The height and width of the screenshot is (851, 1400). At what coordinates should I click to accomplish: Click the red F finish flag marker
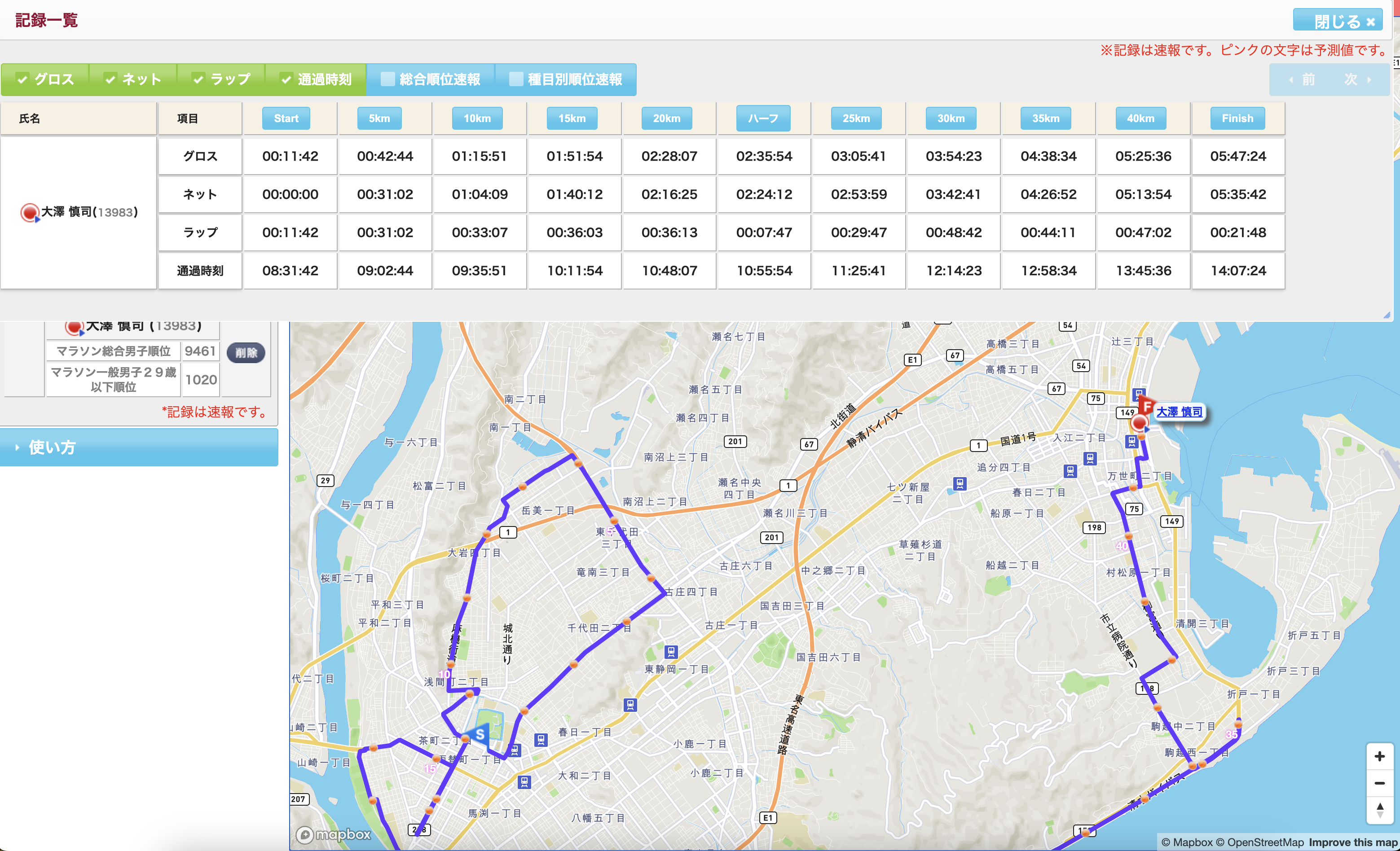1147,406
